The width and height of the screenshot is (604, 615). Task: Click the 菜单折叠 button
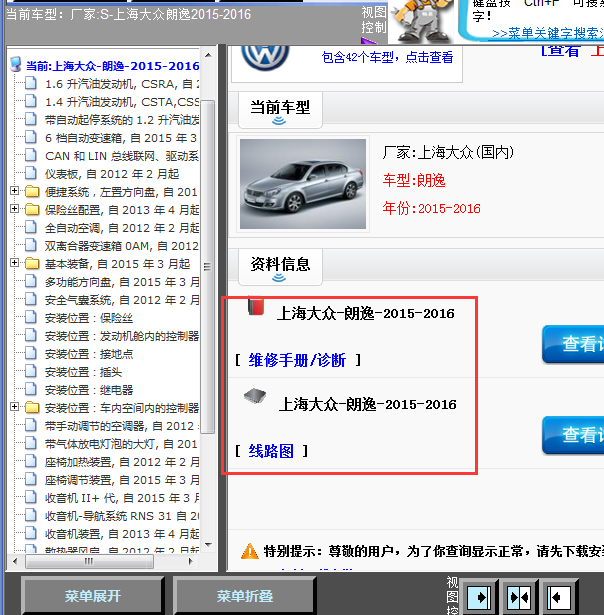click(x=245, y=596)
